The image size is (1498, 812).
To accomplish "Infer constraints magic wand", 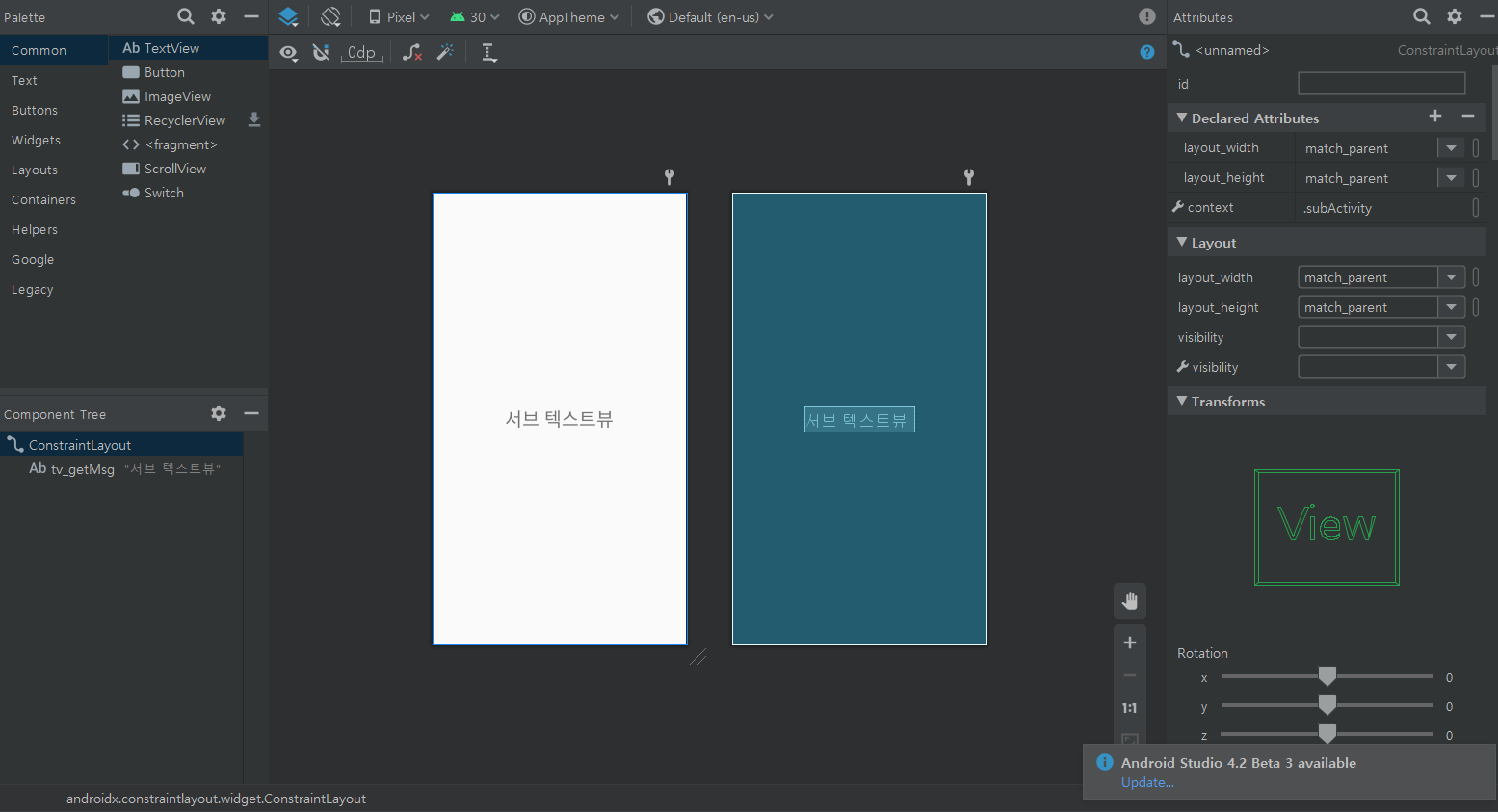I will [x=445, y=53].
